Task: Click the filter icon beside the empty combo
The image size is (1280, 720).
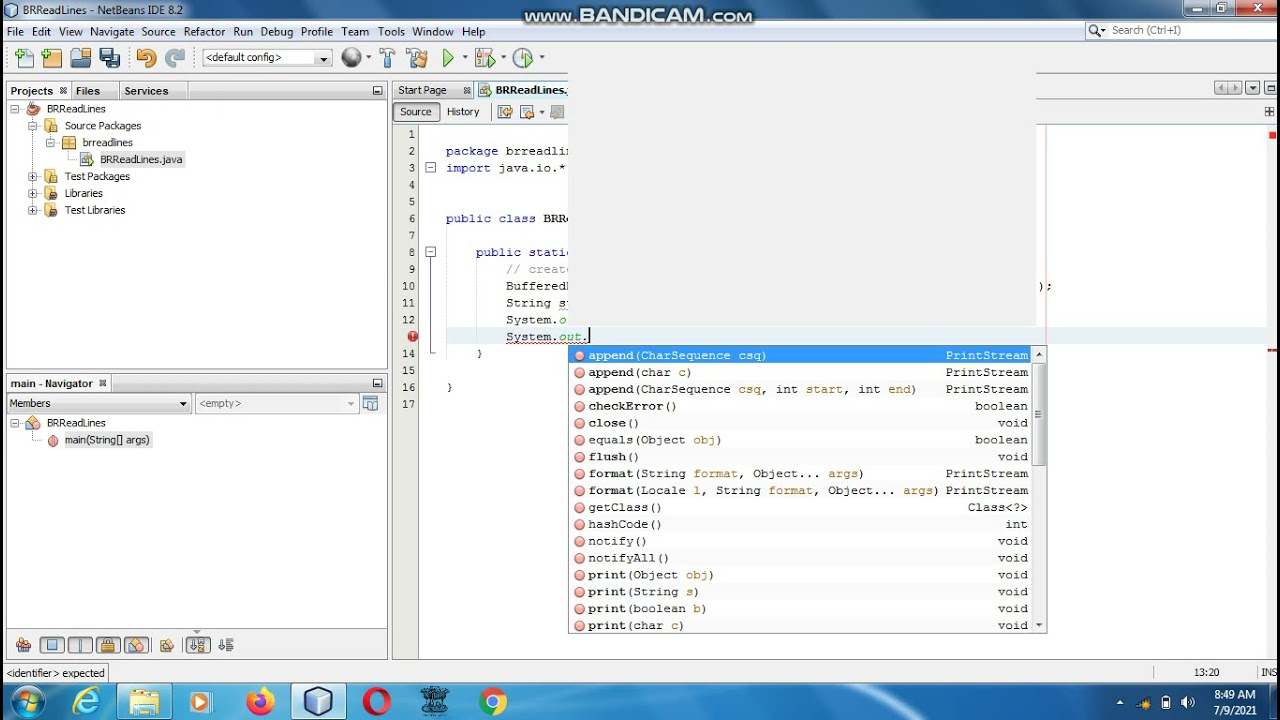Action: (371, 403)
